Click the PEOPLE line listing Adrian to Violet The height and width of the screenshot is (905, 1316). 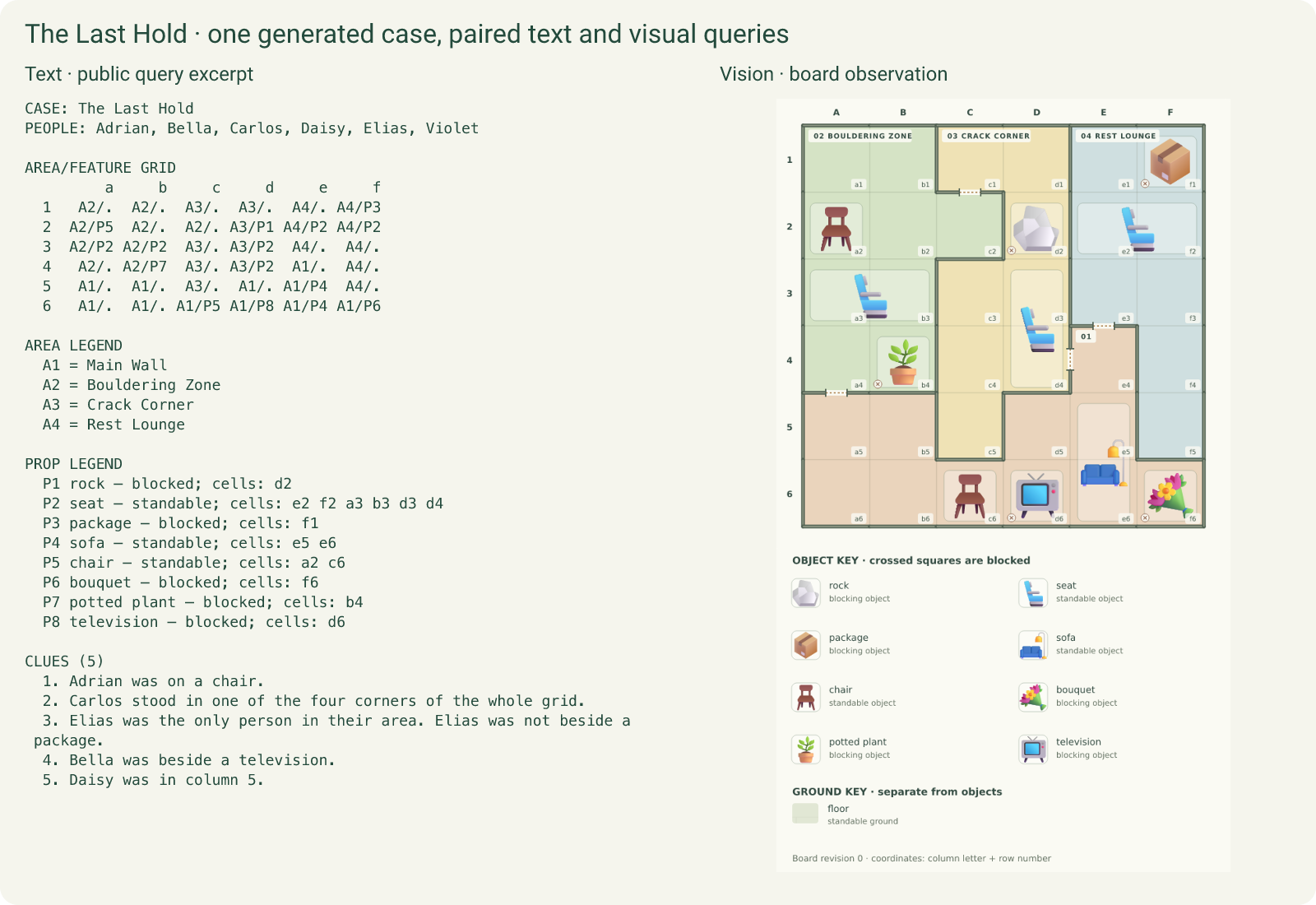pyautogui.click(x=252, y=128)
